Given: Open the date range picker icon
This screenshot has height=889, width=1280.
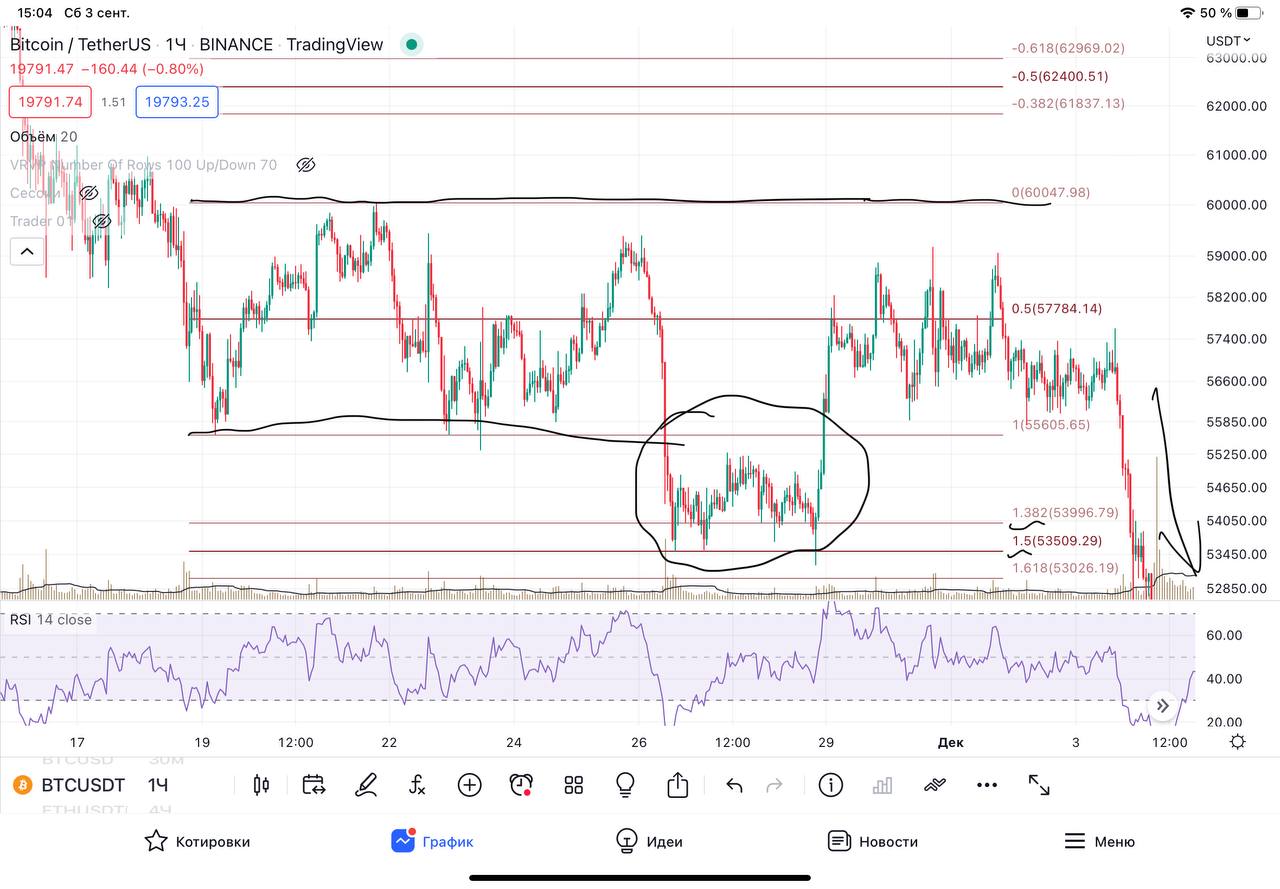Looking at the screenshot, I should [314, 785].
